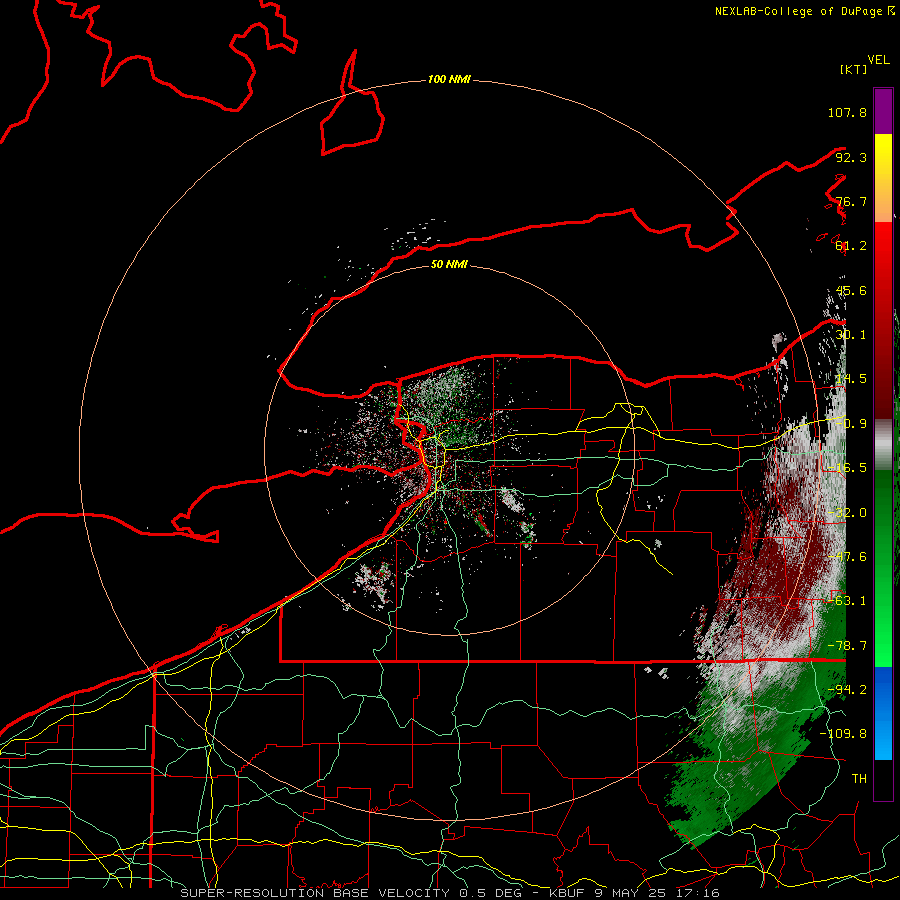Click the blue segment of the velocity color bar
Image resolution: width=900 pixels, height=900 pixels.
[883, 713]
